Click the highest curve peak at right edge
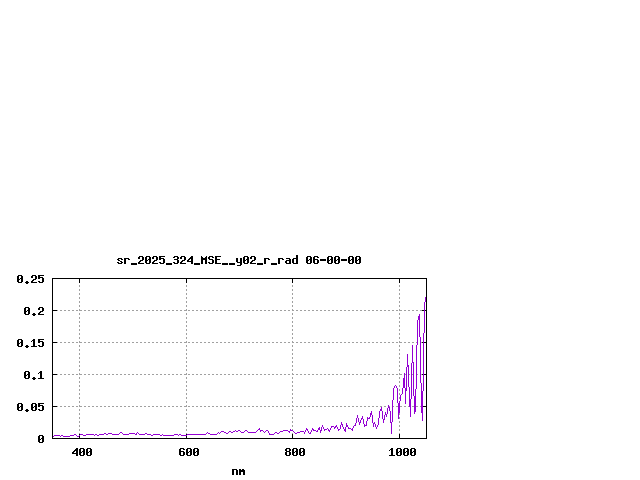Screen dimensions: 640x480 (425, 298)
